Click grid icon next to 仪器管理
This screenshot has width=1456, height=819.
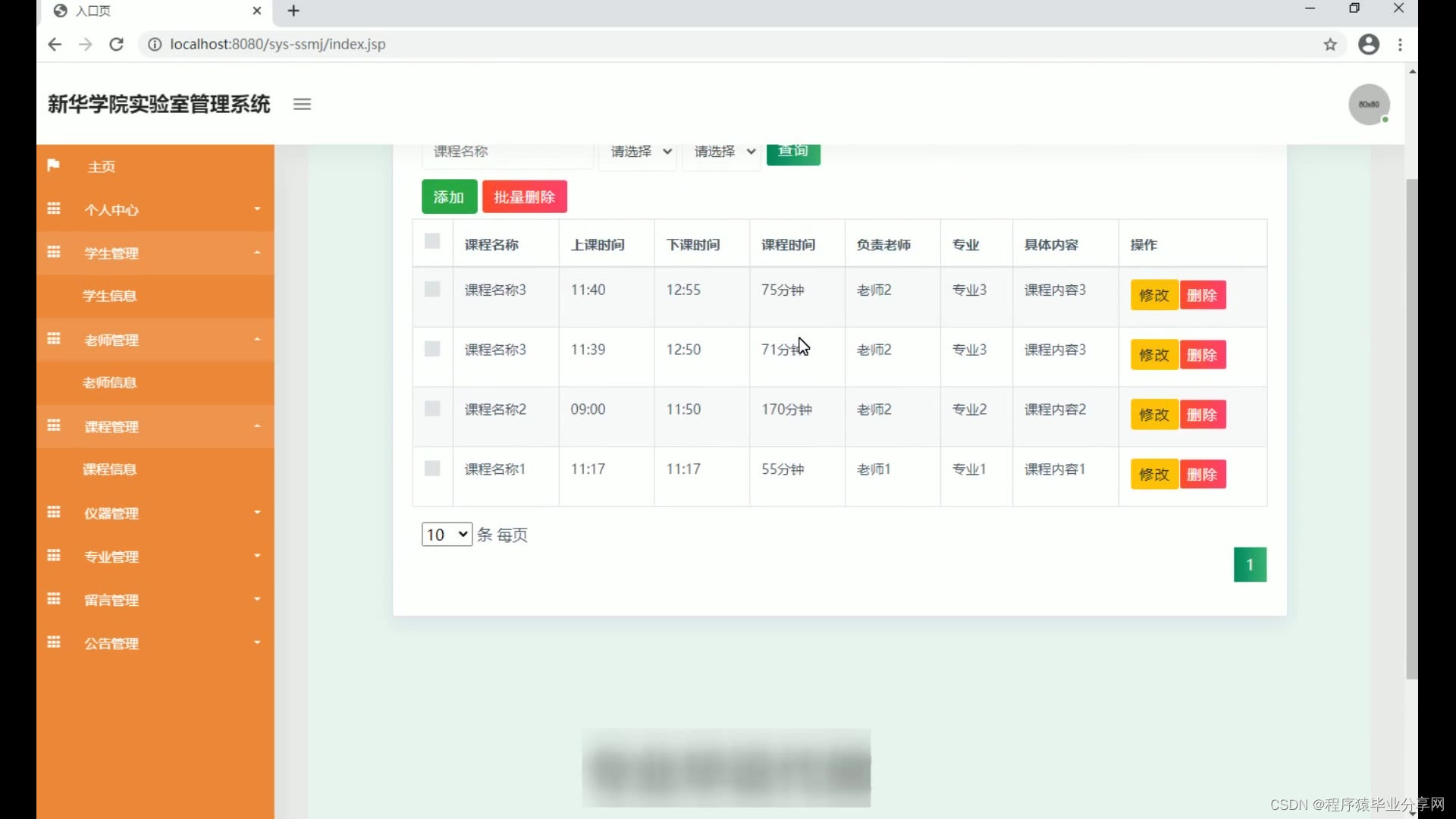(54, 513)
